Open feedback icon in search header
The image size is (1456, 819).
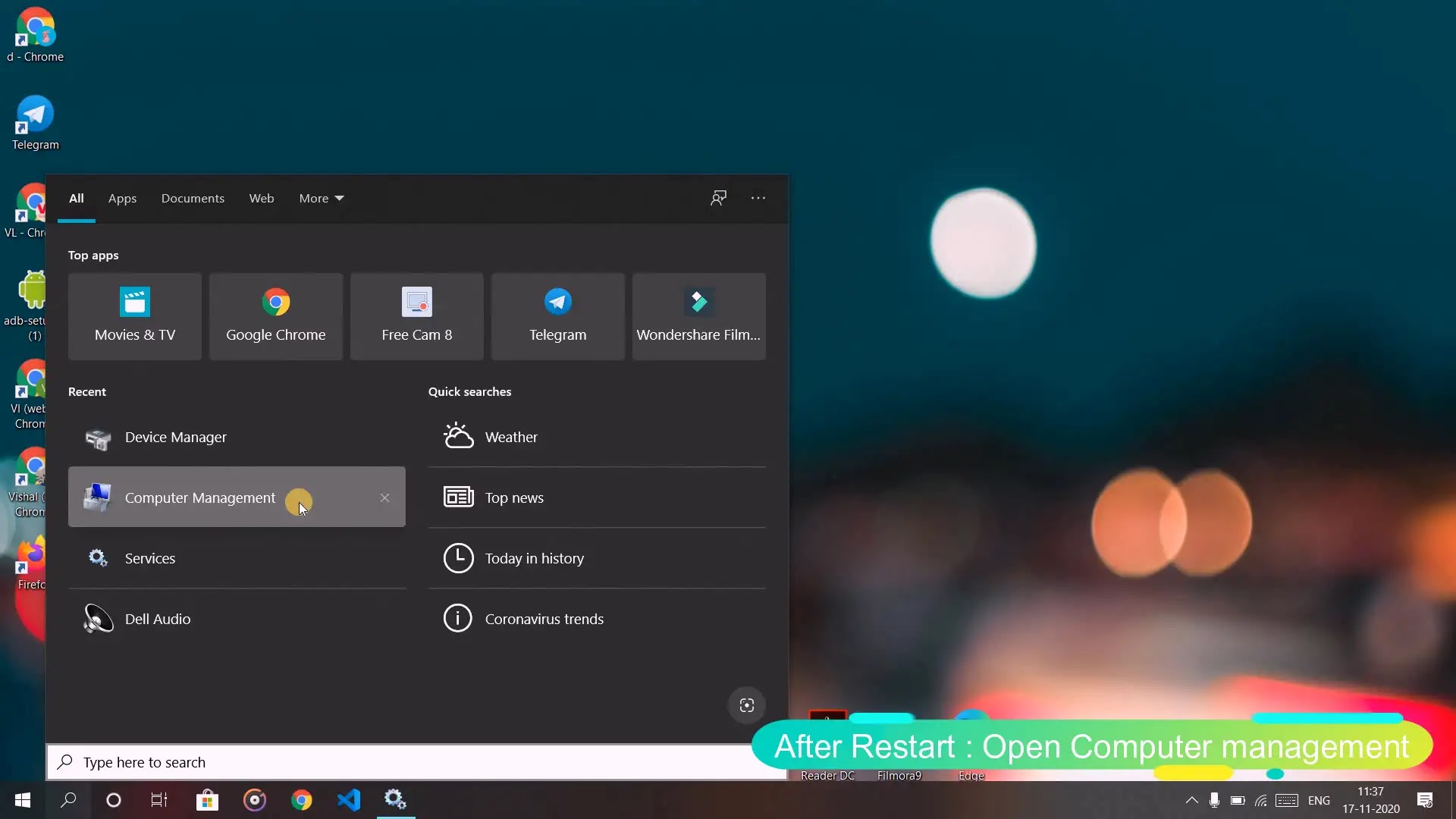pos(718,198)
